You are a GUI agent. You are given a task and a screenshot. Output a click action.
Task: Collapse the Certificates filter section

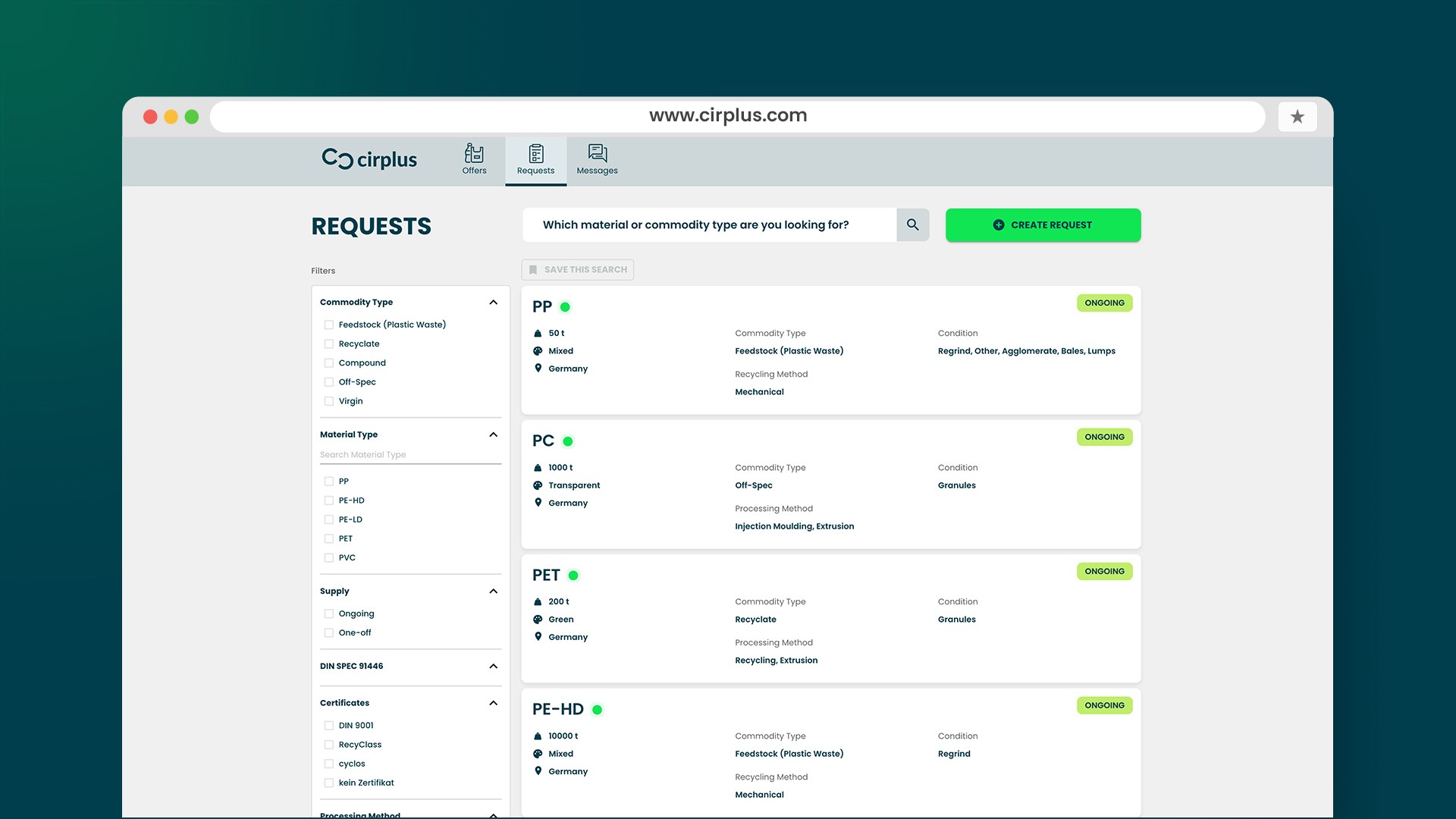click(x=494, y=703)
